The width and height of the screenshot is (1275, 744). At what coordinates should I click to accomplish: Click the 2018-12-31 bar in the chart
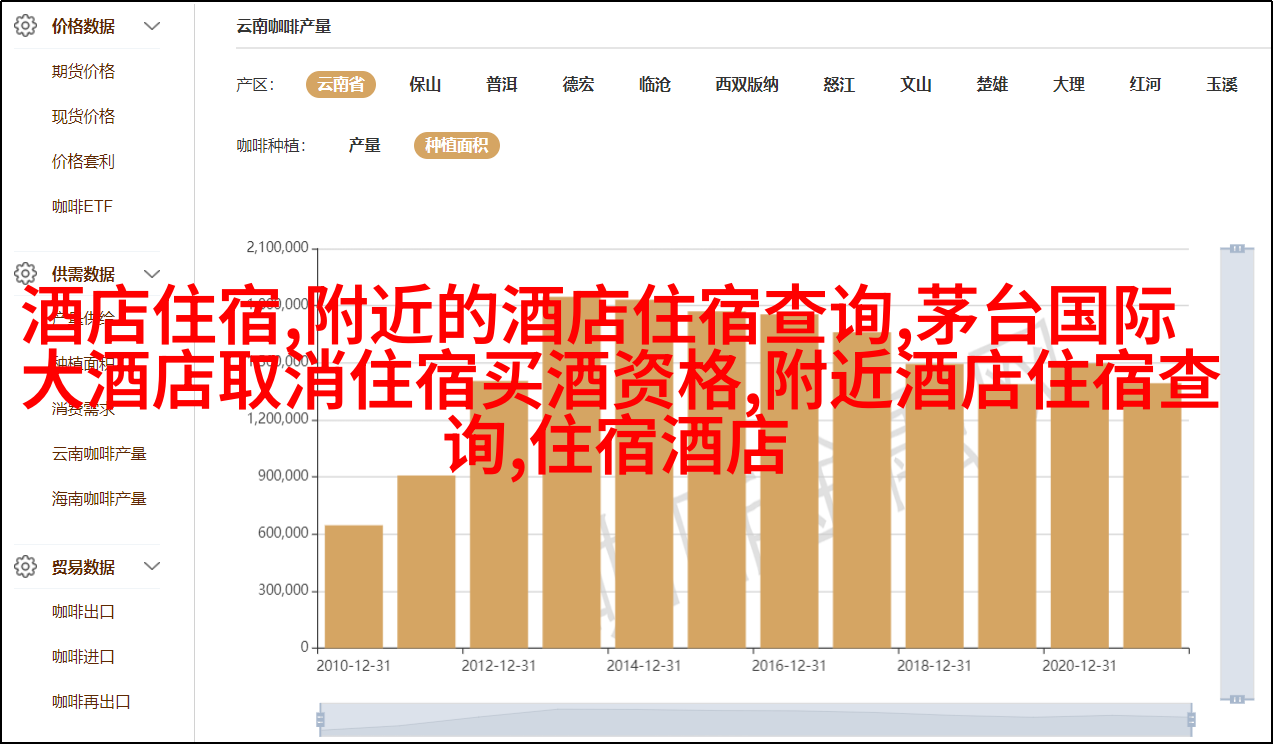[x=934, y=506]
